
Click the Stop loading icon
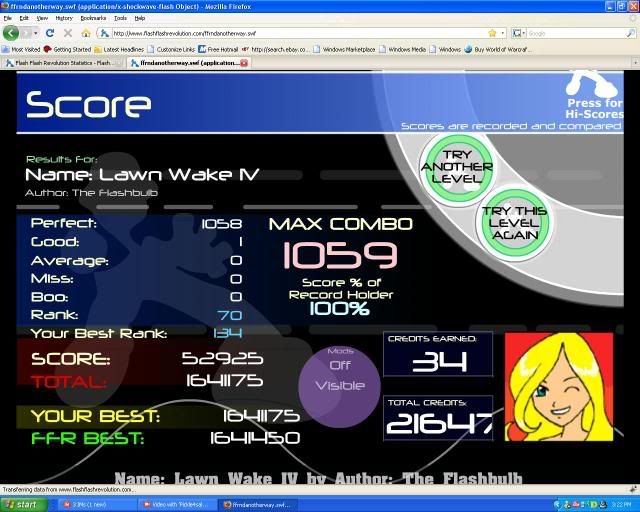65,33
